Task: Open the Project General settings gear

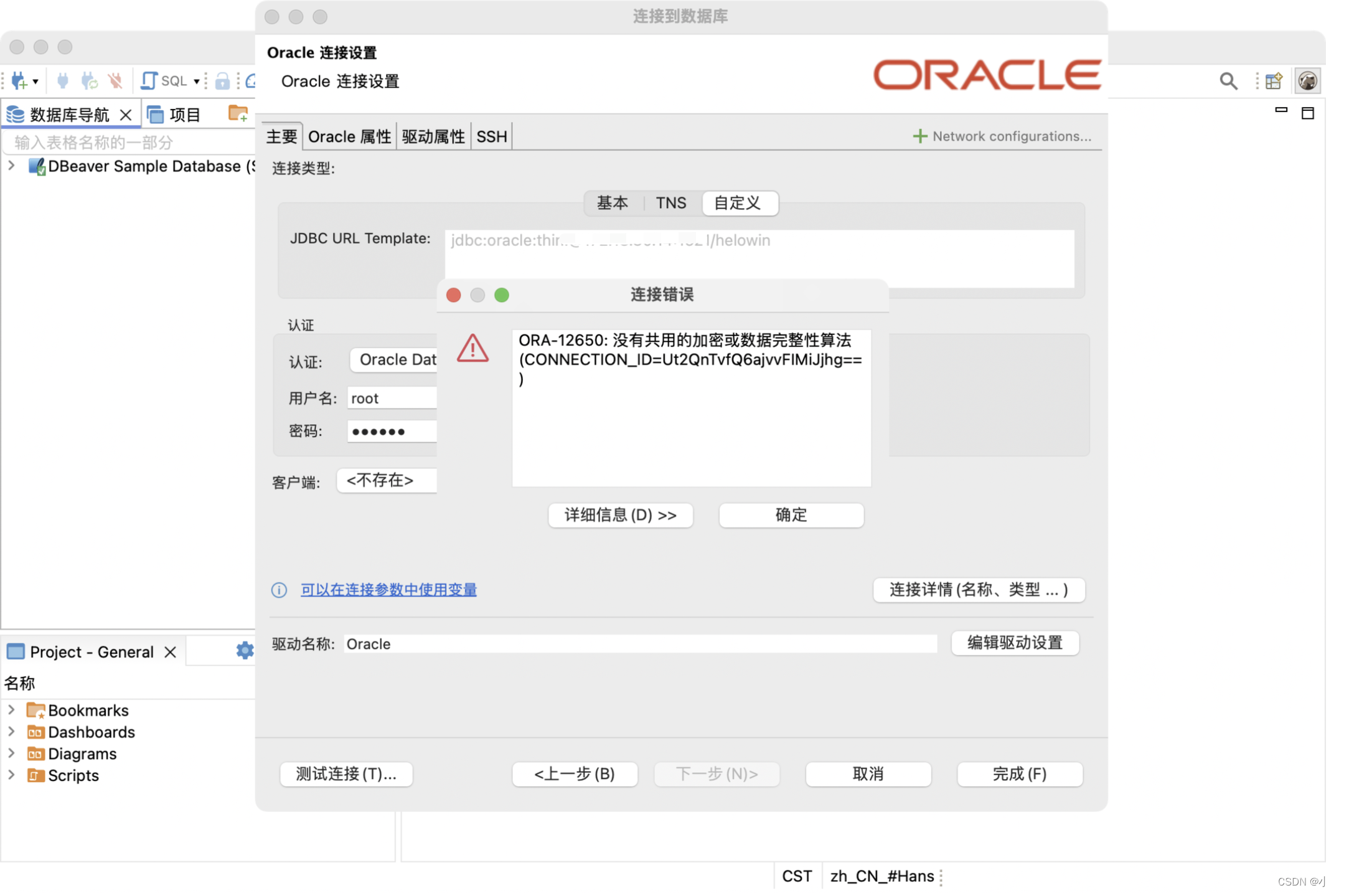Action: (245, 651)
